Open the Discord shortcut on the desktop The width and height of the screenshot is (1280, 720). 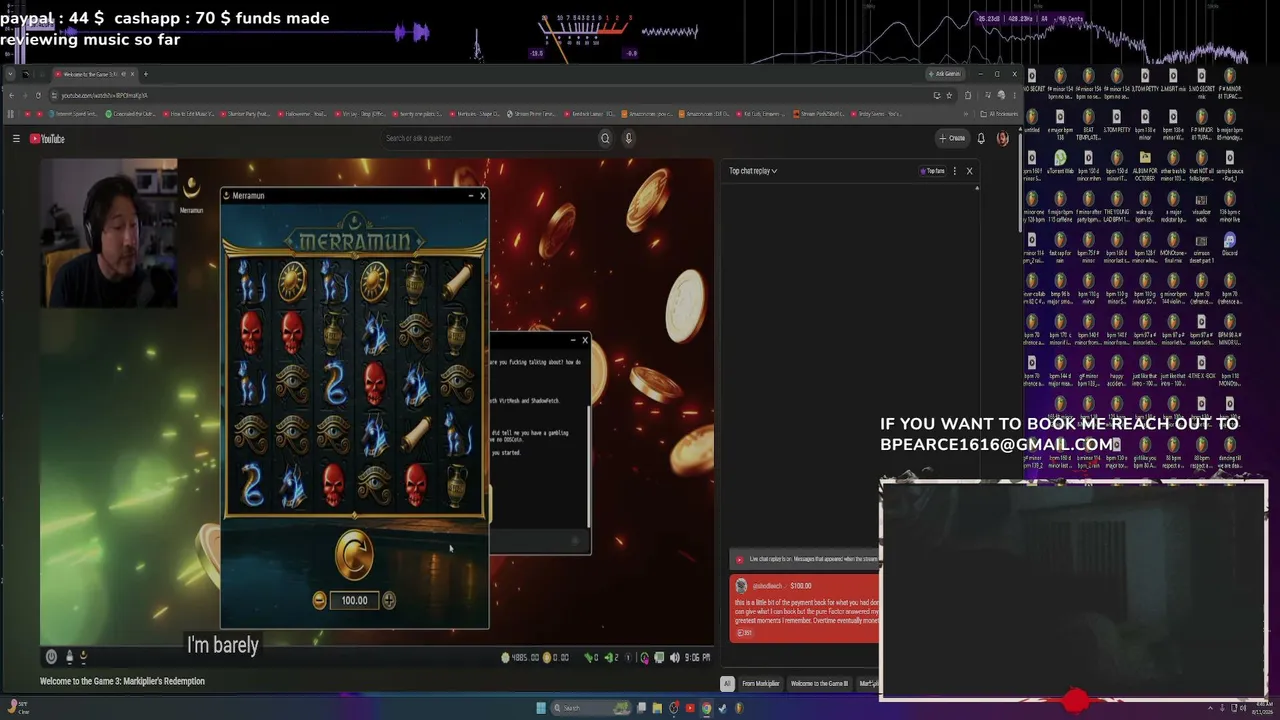(x=1229, y=243)
